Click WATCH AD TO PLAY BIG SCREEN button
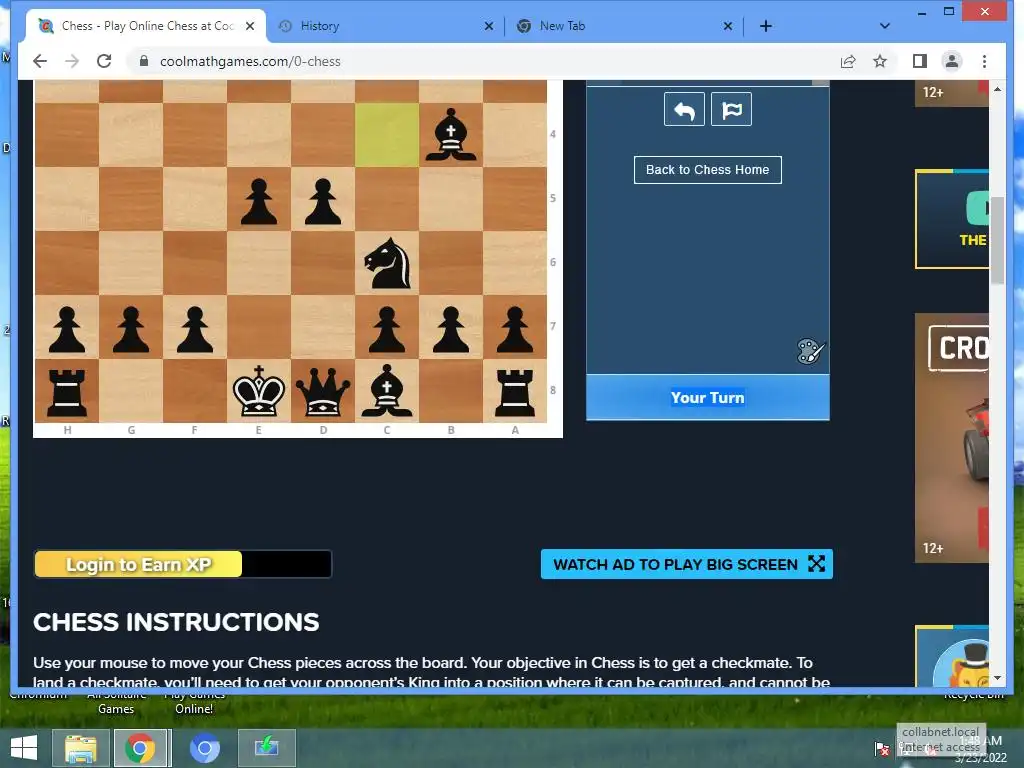 click(686, 564)
